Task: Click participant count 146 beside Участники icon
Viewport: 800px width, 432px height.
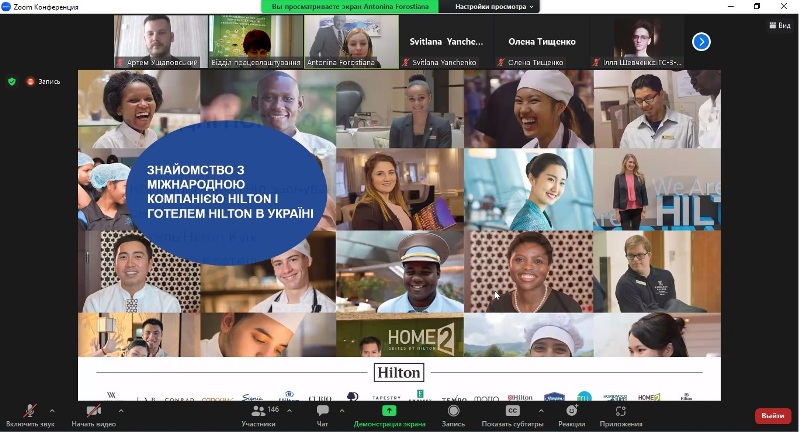Action: (273, 410)
